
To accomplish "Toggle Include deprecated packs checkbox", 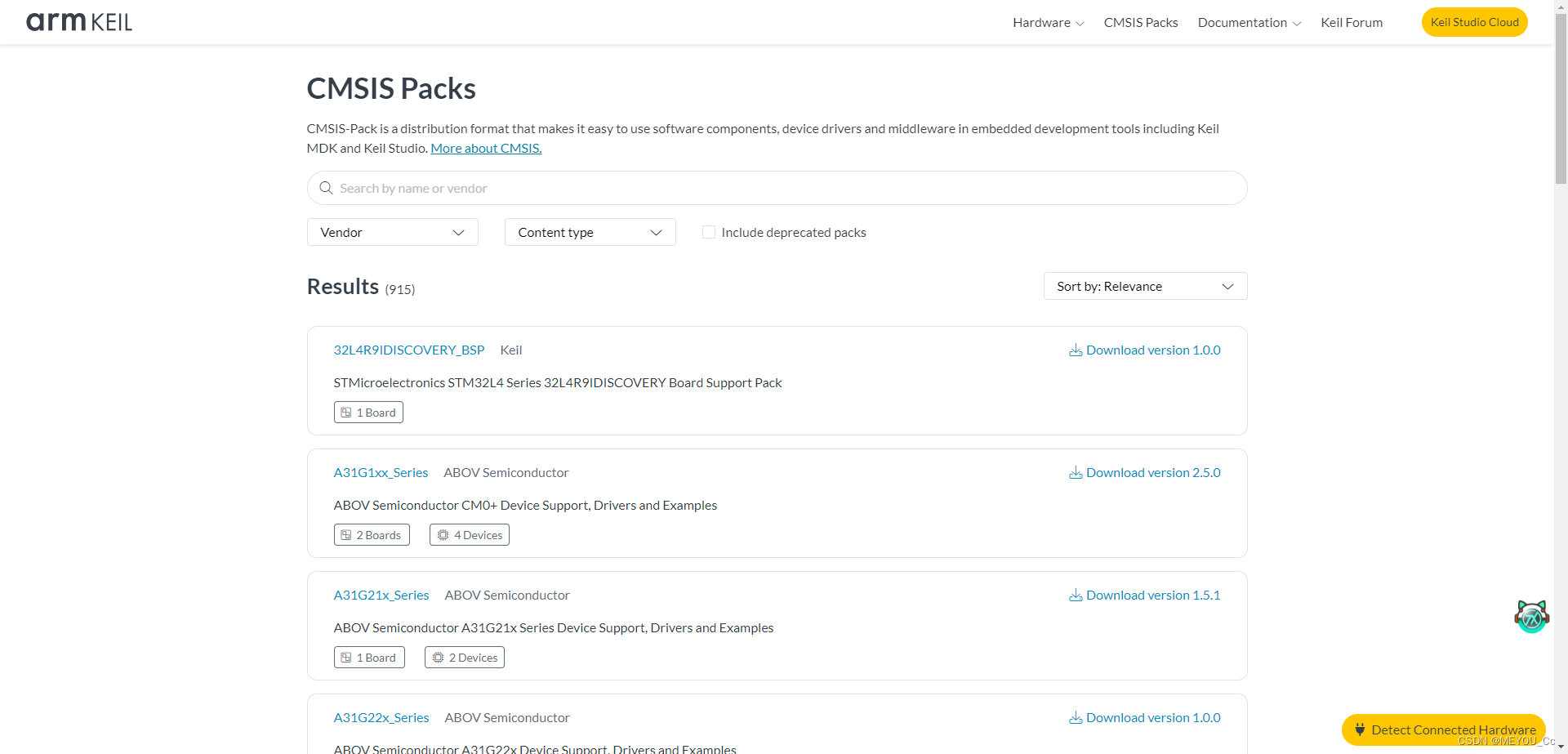I will click(709, 232).
